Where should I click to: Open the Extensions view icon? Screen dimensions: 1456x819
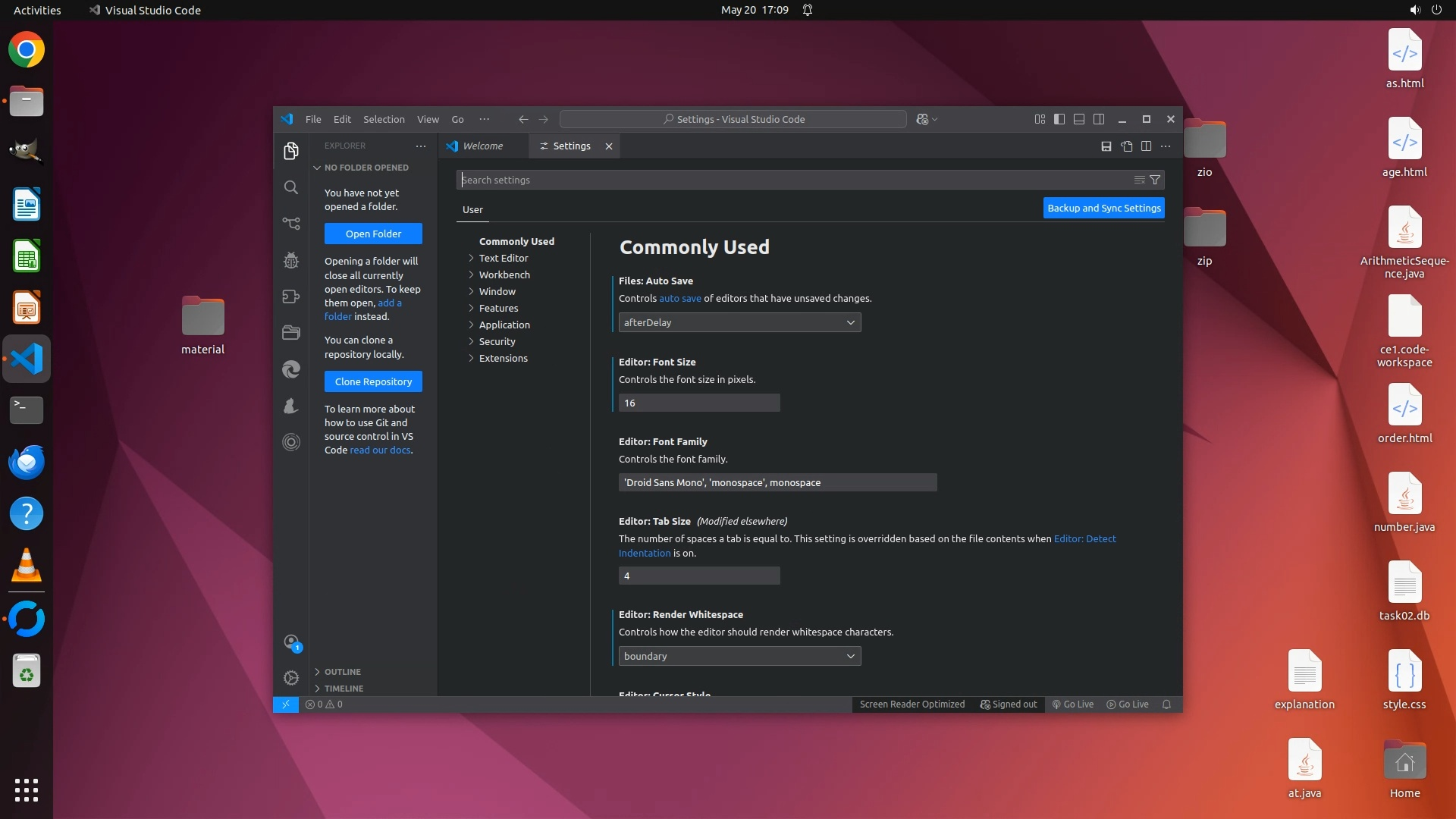click(x=291, y=297)
